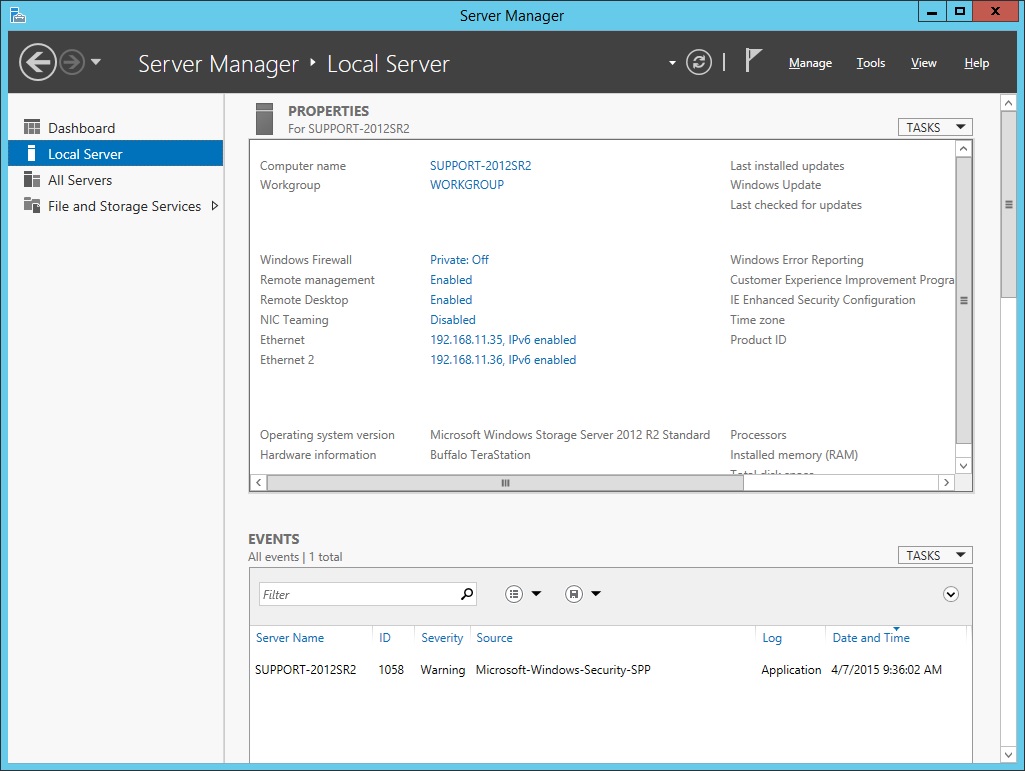Open the save query disk icon
Viewport: 1025px width, 771px height.
(x=574, y=594)
